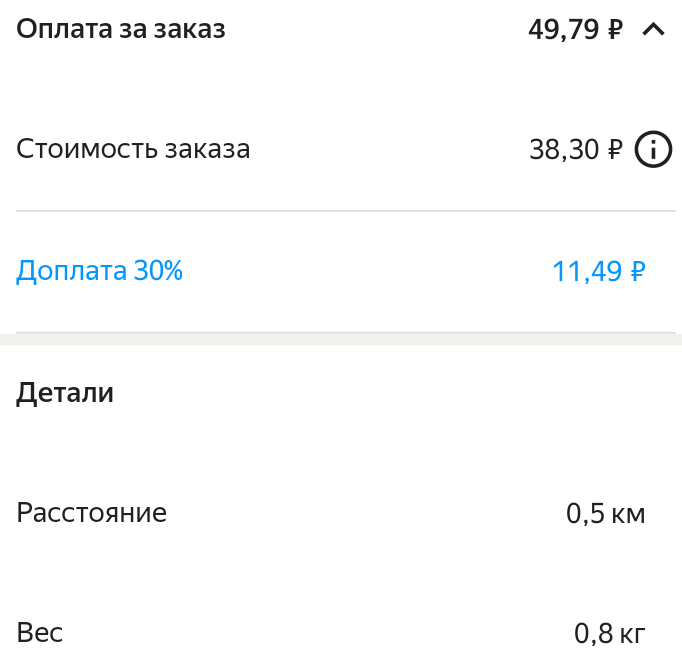Image resolution: width=682 pixels, height=664 pixels.
Task: Click the divider line under Стоимость заказа
Action: [x=345, y=211]
